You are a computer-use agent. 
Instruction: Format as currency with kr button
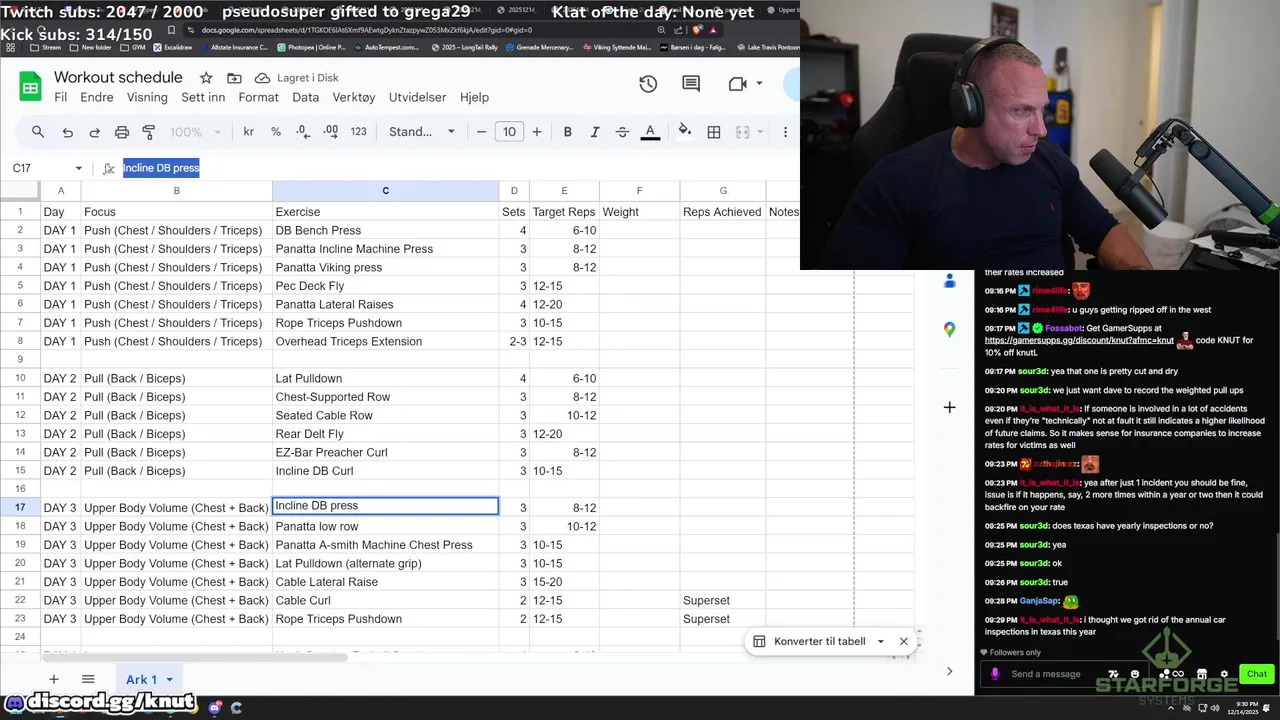pyautogui.click(x=248, y=132)
